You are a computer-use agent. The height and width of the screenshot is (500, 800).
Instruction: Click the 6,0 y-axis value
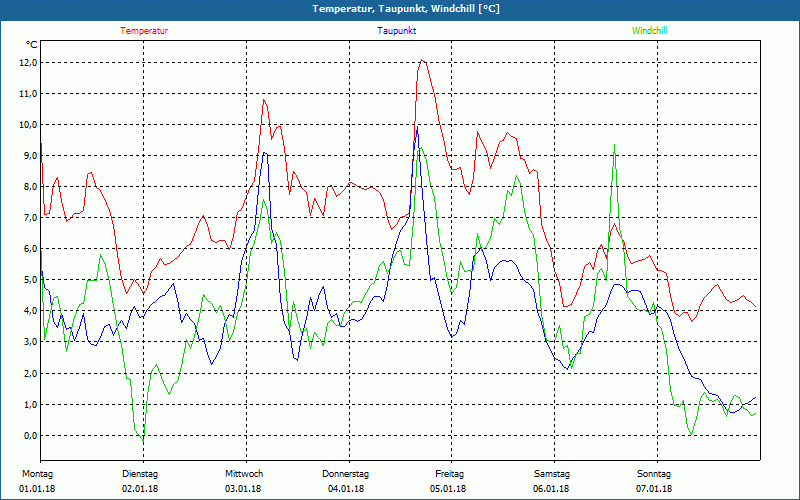[28, 249]
